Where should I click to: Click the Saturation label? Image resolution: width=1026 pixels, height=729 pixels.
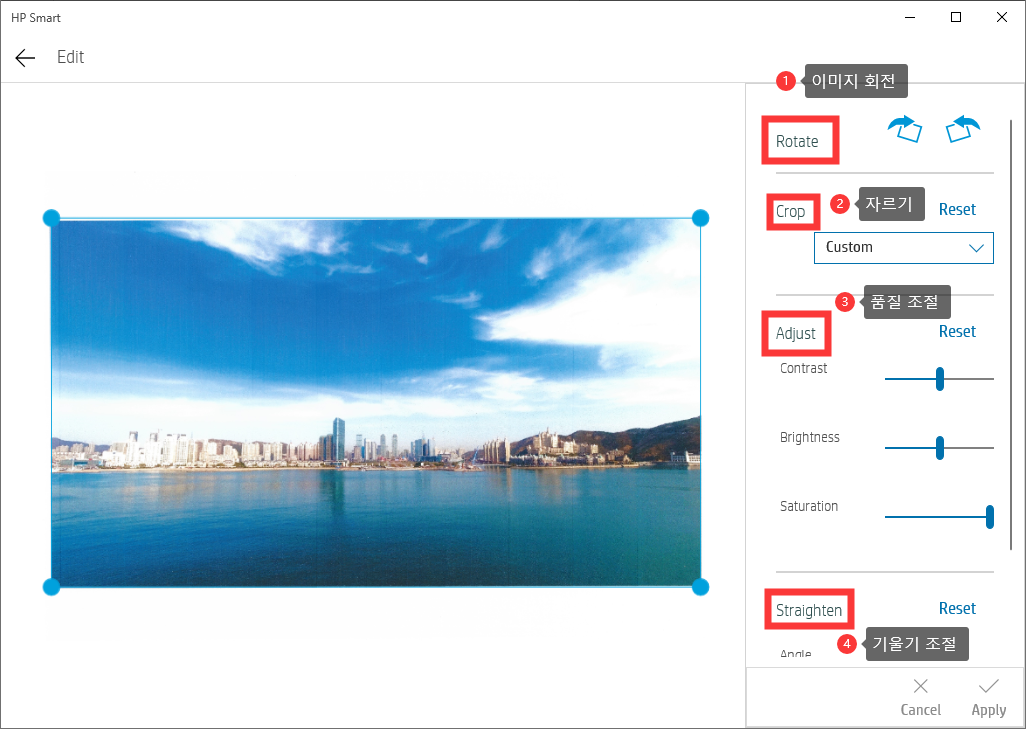(x=809, y=506)
